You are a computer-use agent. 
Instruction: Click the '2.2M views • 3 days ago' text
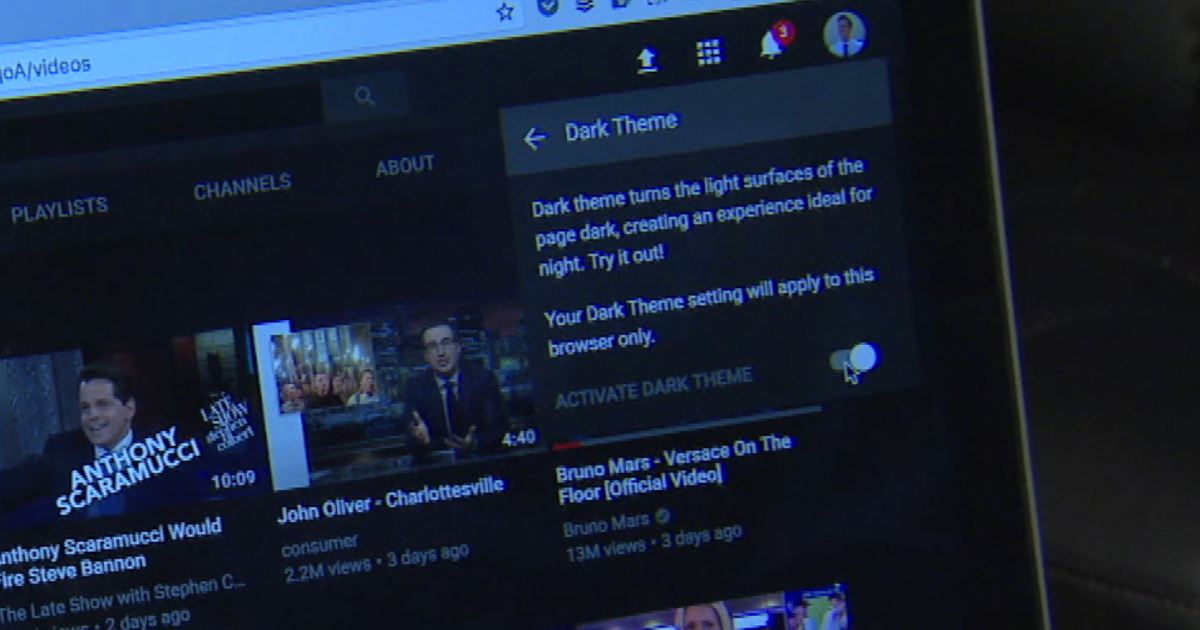pos(375,561)
